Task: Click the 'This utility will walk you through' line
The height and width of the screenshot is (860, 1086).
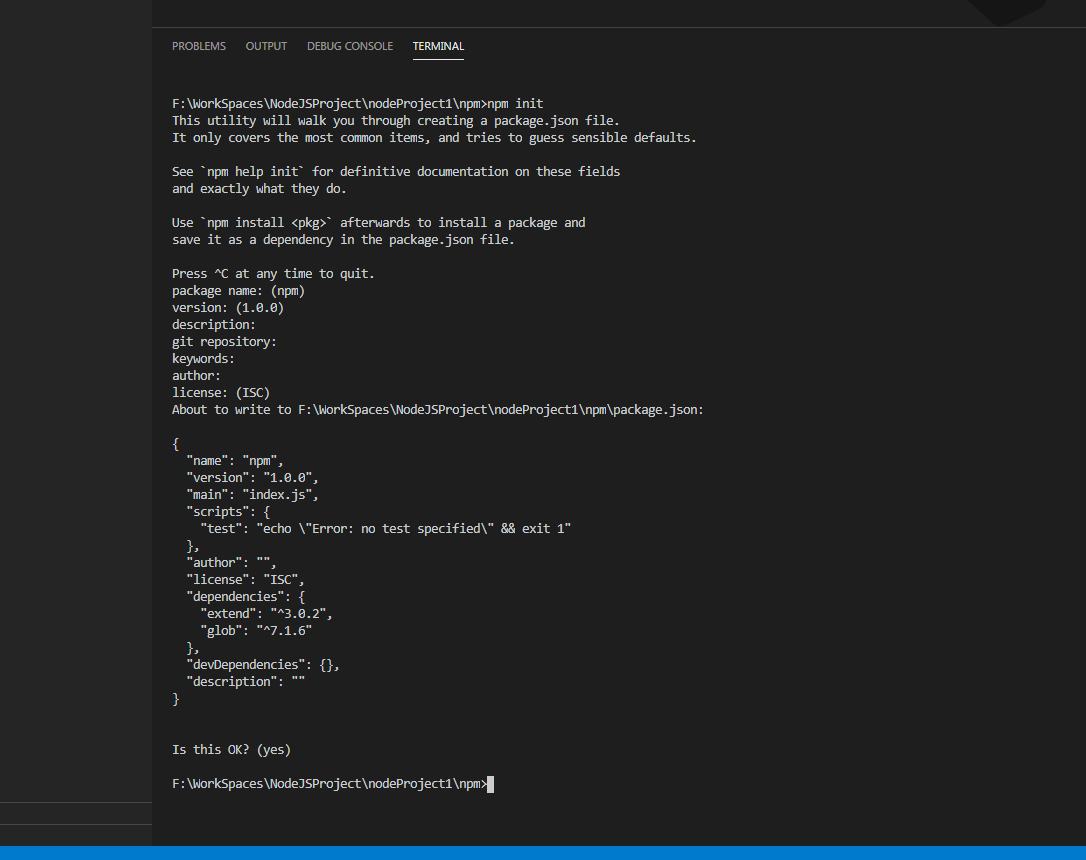Action: coord(395,120)
